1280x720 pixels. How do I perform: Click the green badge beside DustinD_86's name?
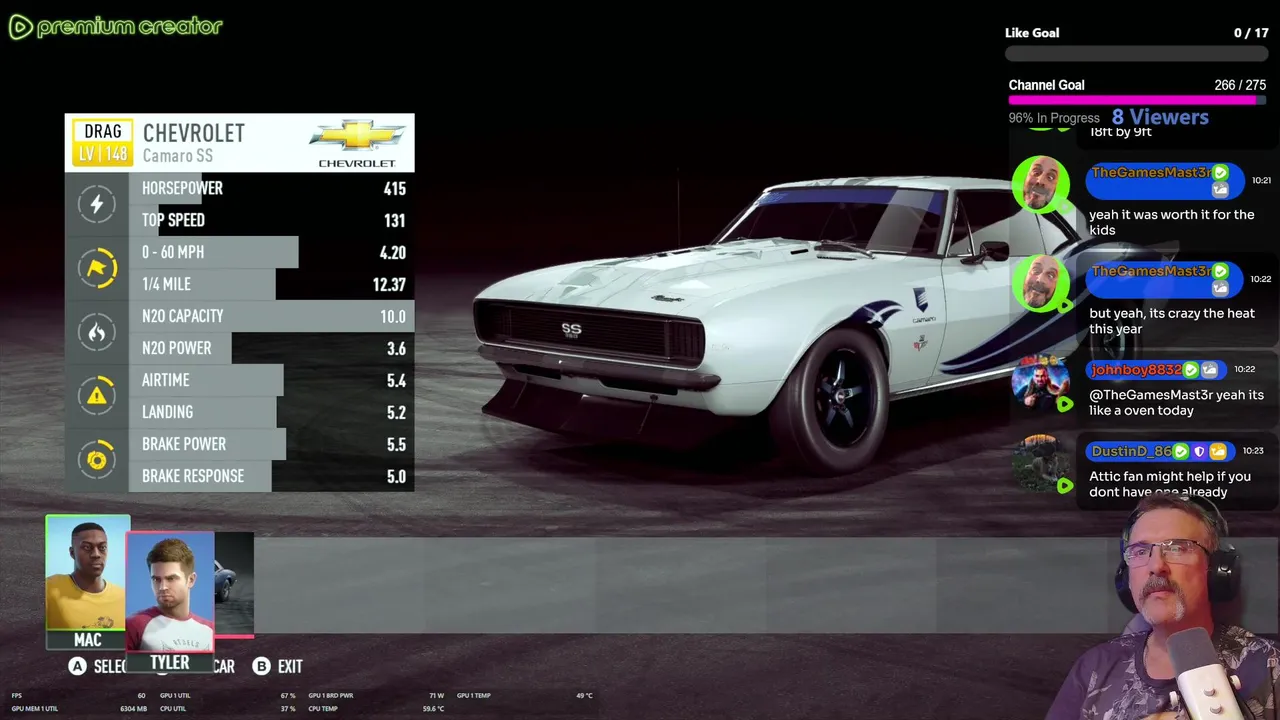coord(1181,452)
